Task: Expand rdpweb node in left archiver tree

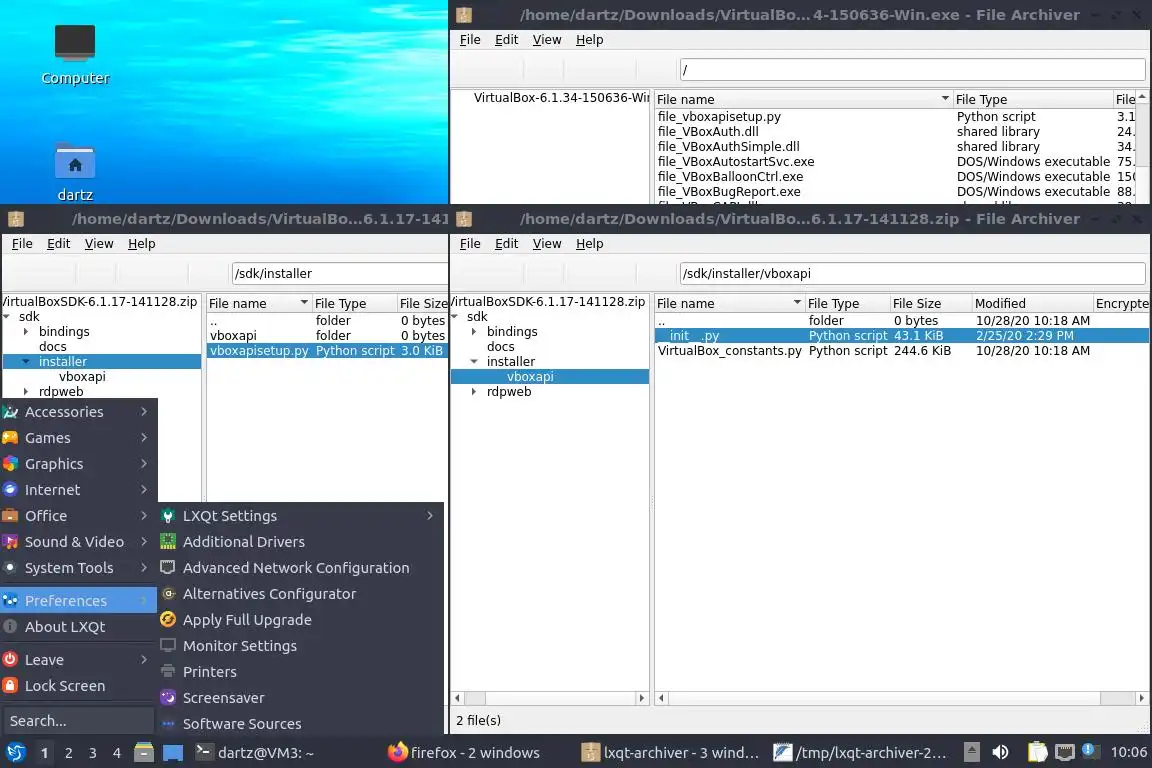Action: click(x=26, y=392)
